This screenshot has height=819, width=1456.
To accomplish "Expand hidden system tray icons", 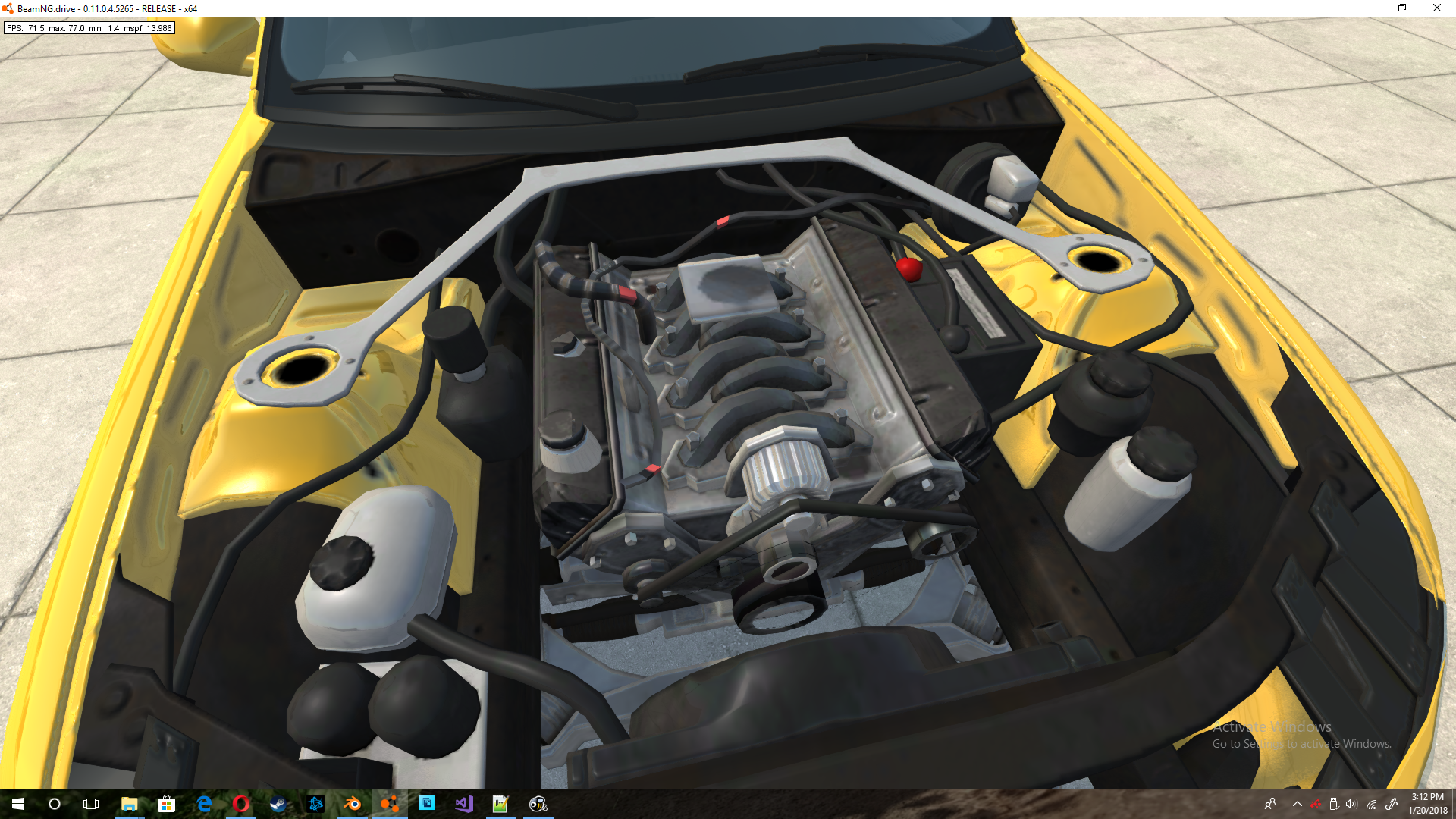I will [1298, 804].
